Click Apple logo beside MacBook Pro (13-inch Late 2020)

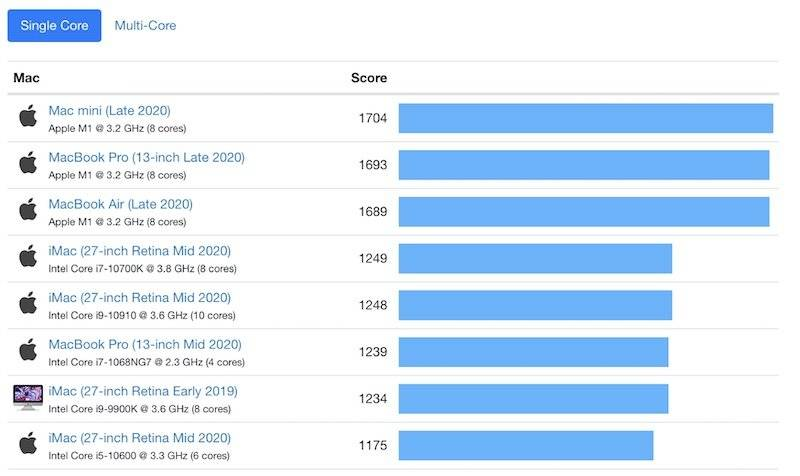(28, 163)
